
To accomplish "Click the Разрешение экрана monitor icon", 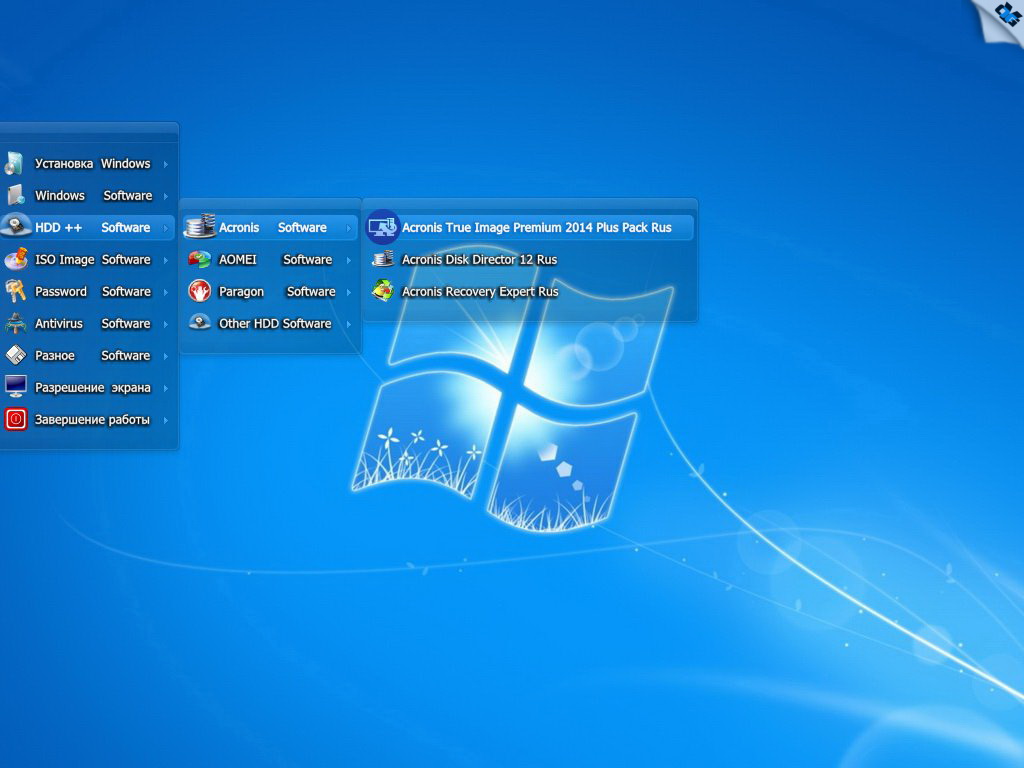I will coord(16,387).
